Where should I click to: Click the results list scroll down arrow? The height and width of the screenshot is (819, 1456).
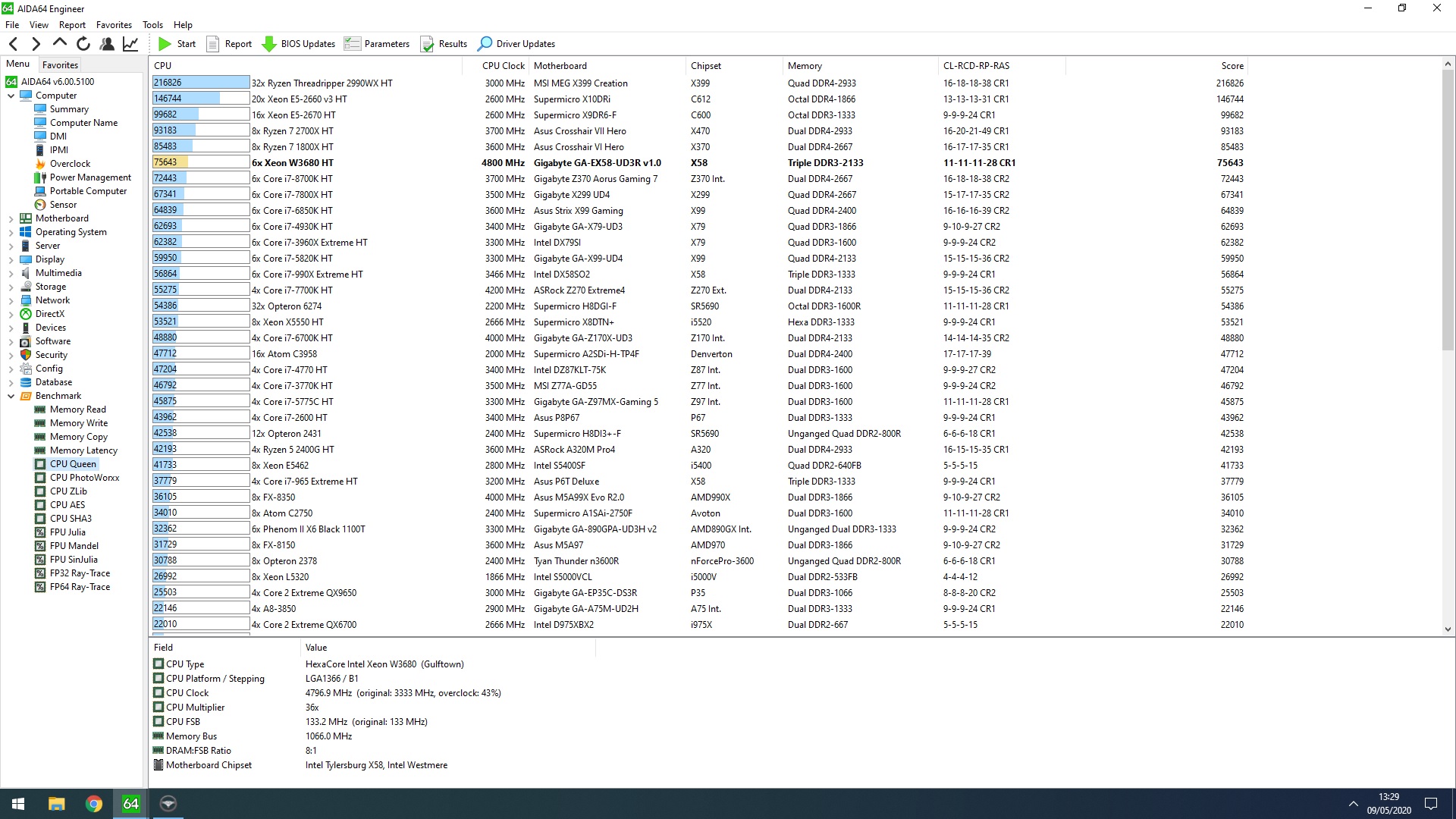1448,629
